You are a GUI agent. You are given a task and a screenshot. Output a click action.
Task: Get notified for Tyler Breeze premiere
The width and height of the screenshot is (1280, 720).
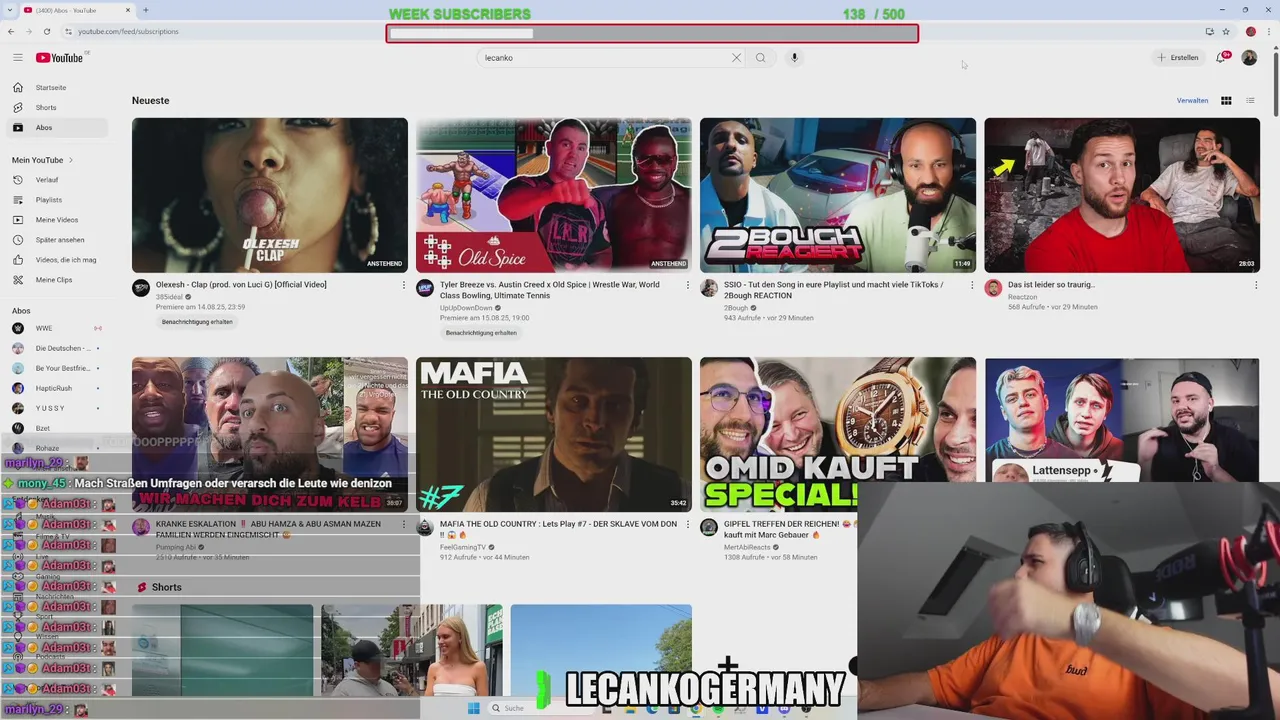click(481, 333)
